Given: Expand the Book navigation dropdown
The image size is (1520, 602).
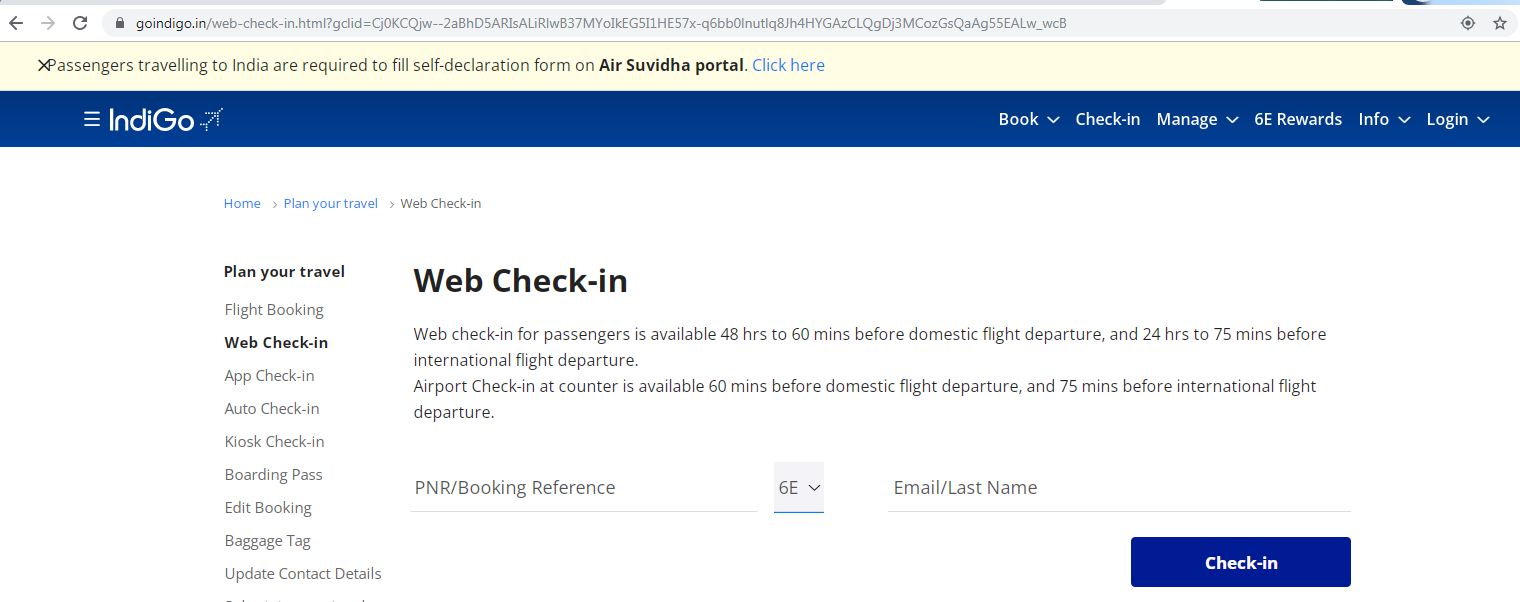Looking at the screenshot, I should [x=1029, y=119].
